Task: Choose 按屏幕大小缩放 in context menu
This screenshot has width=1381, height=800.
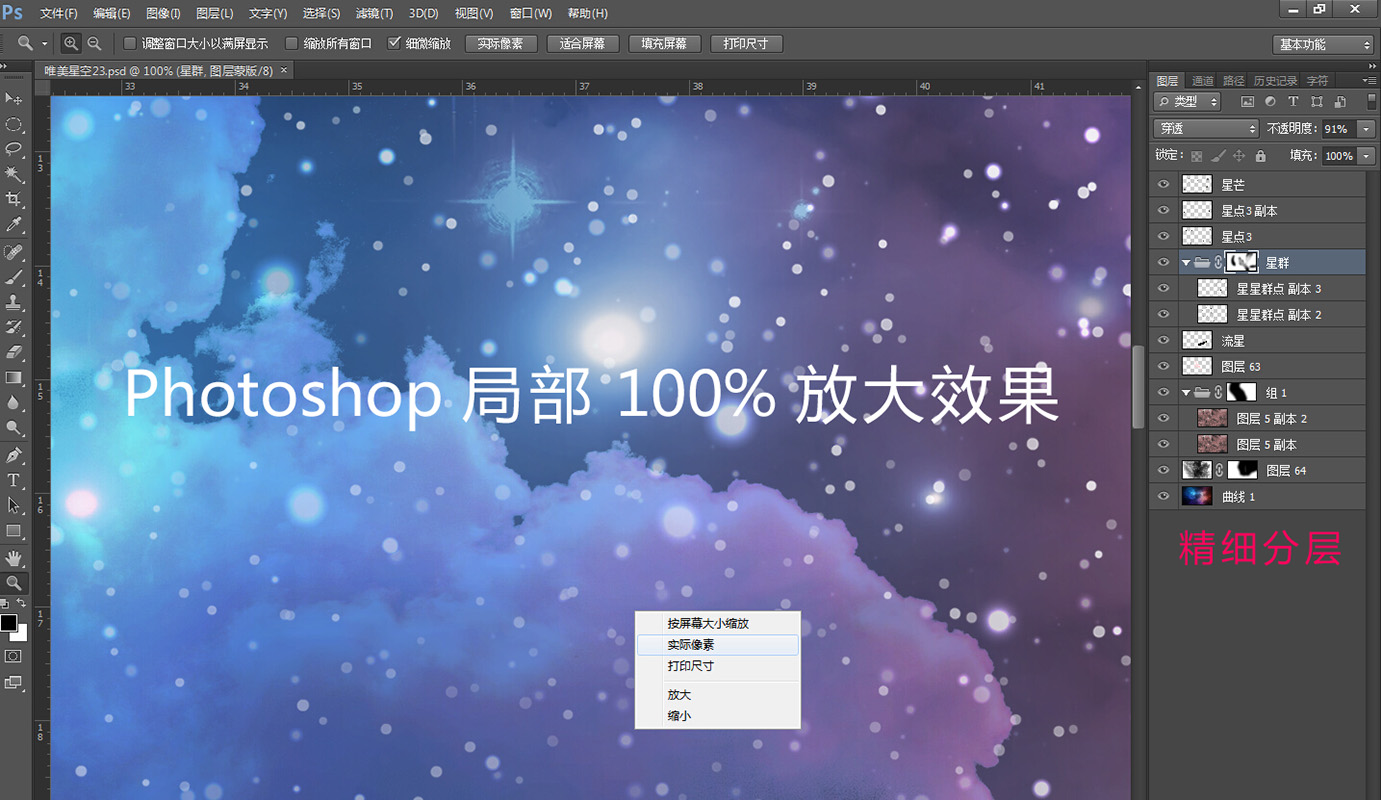Action: [x=717, y=623]
